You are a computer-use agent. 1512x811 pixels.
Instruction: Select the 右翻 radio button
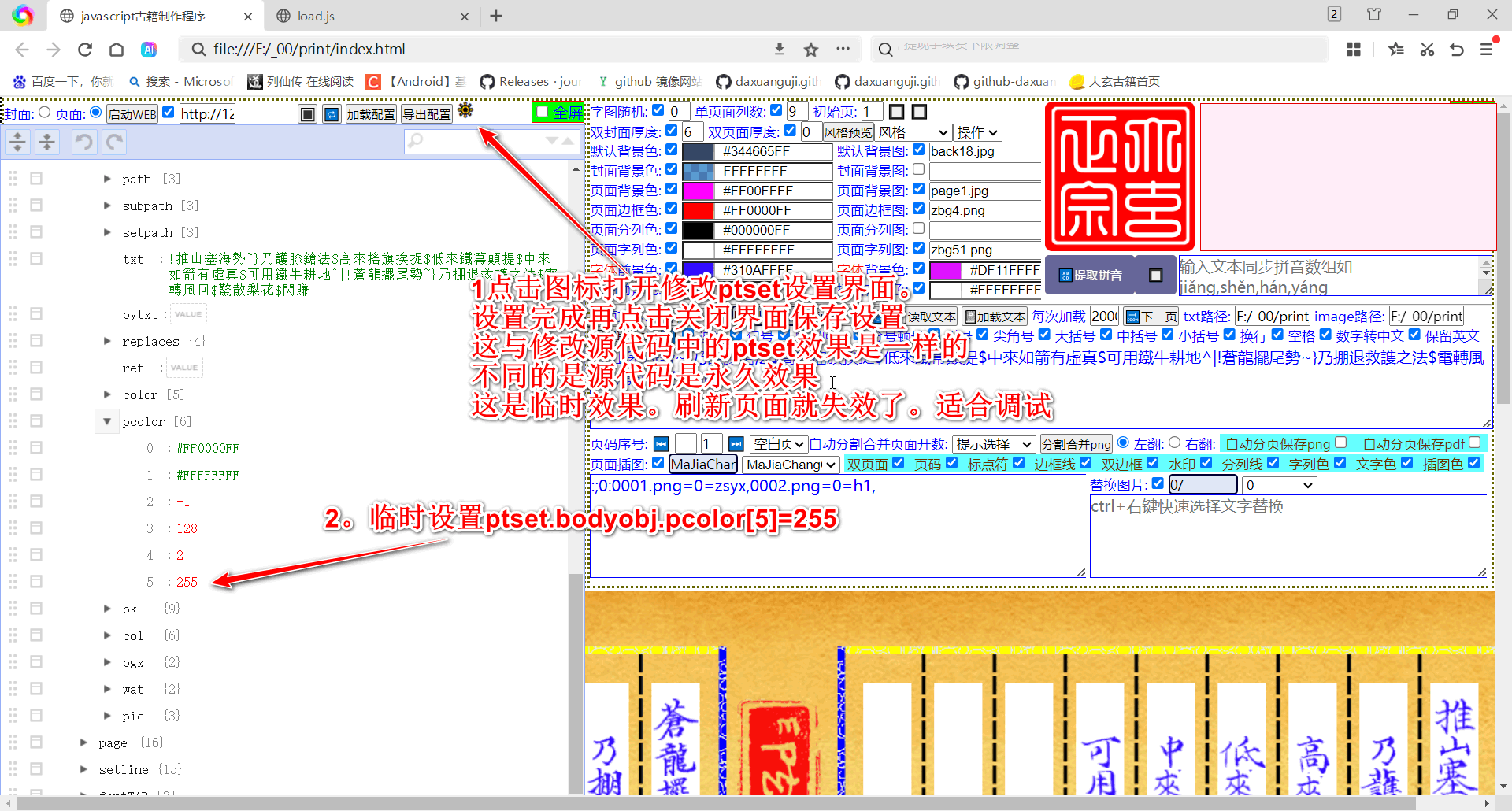[x=1176, y=443]
